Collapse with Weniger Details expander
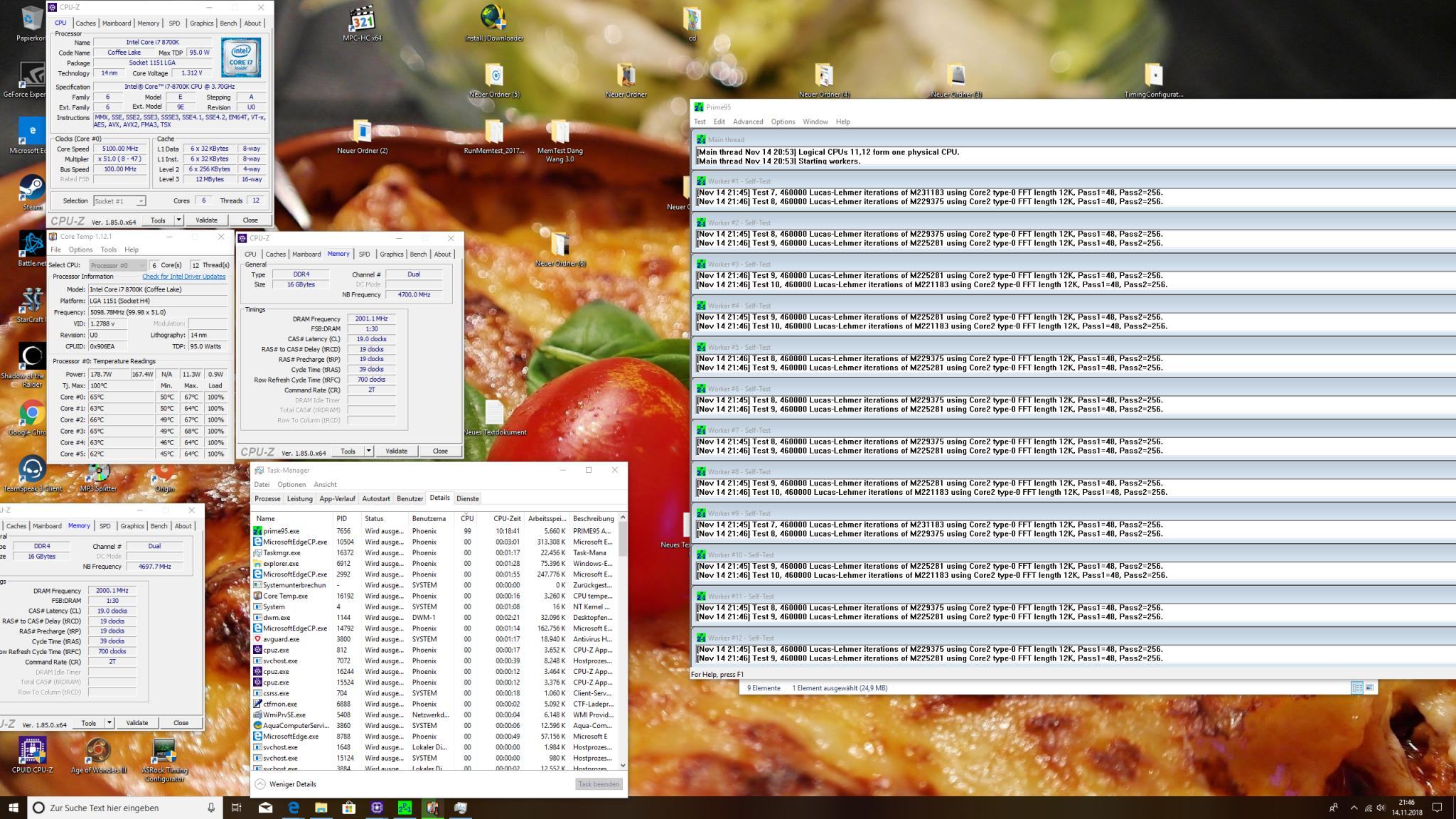Screen dimensions: 1456x819 click(286, 784)
